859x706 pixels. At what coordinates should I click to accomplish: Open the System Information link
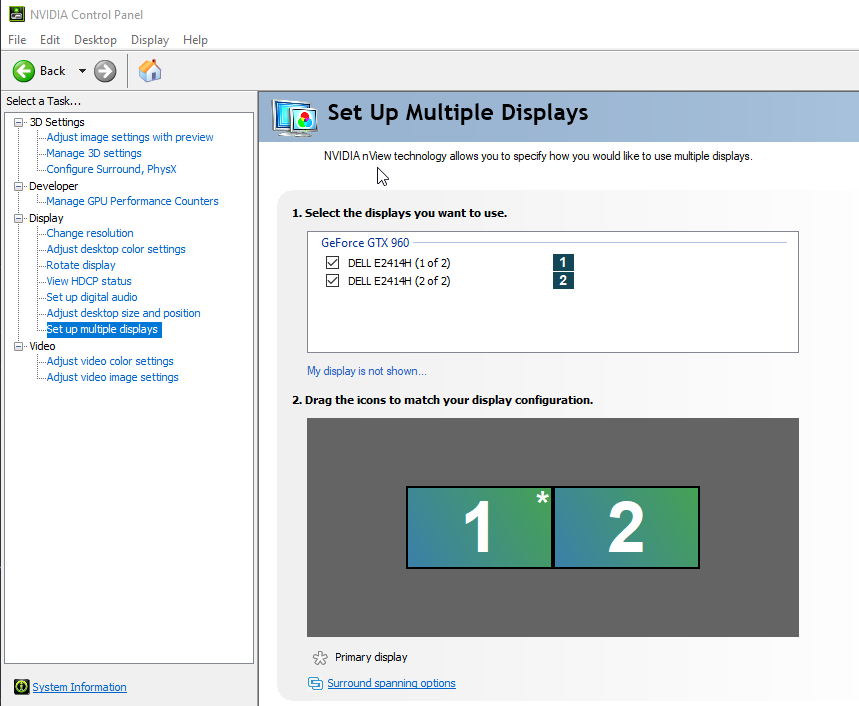click(79, 687)
